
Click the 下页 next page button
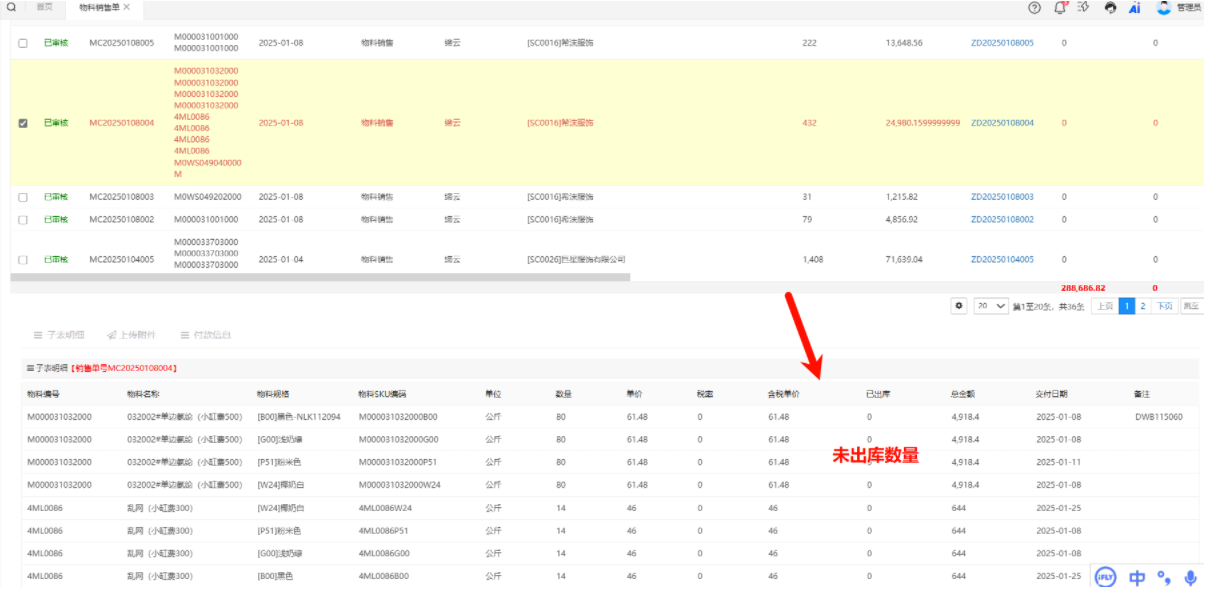[1164, 306]
